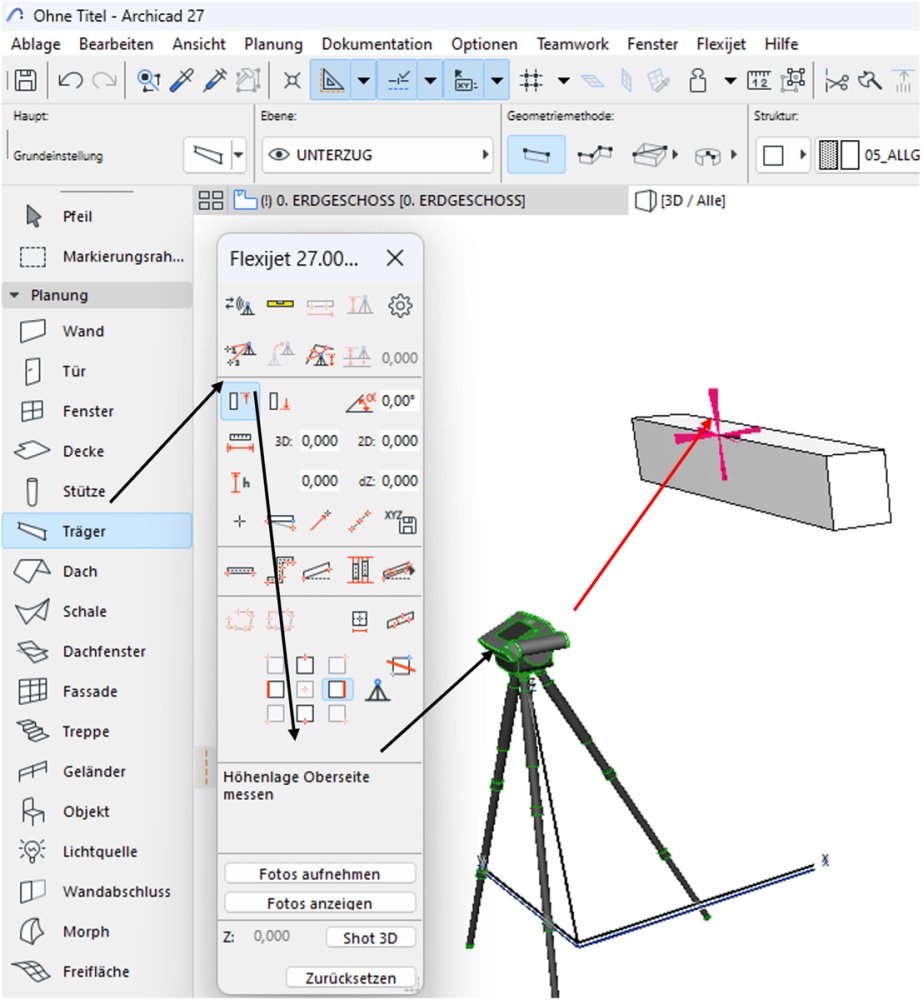Open Flexijet settings gear icon
This screenshot has width=923, height=1000.
pos(400,305)
